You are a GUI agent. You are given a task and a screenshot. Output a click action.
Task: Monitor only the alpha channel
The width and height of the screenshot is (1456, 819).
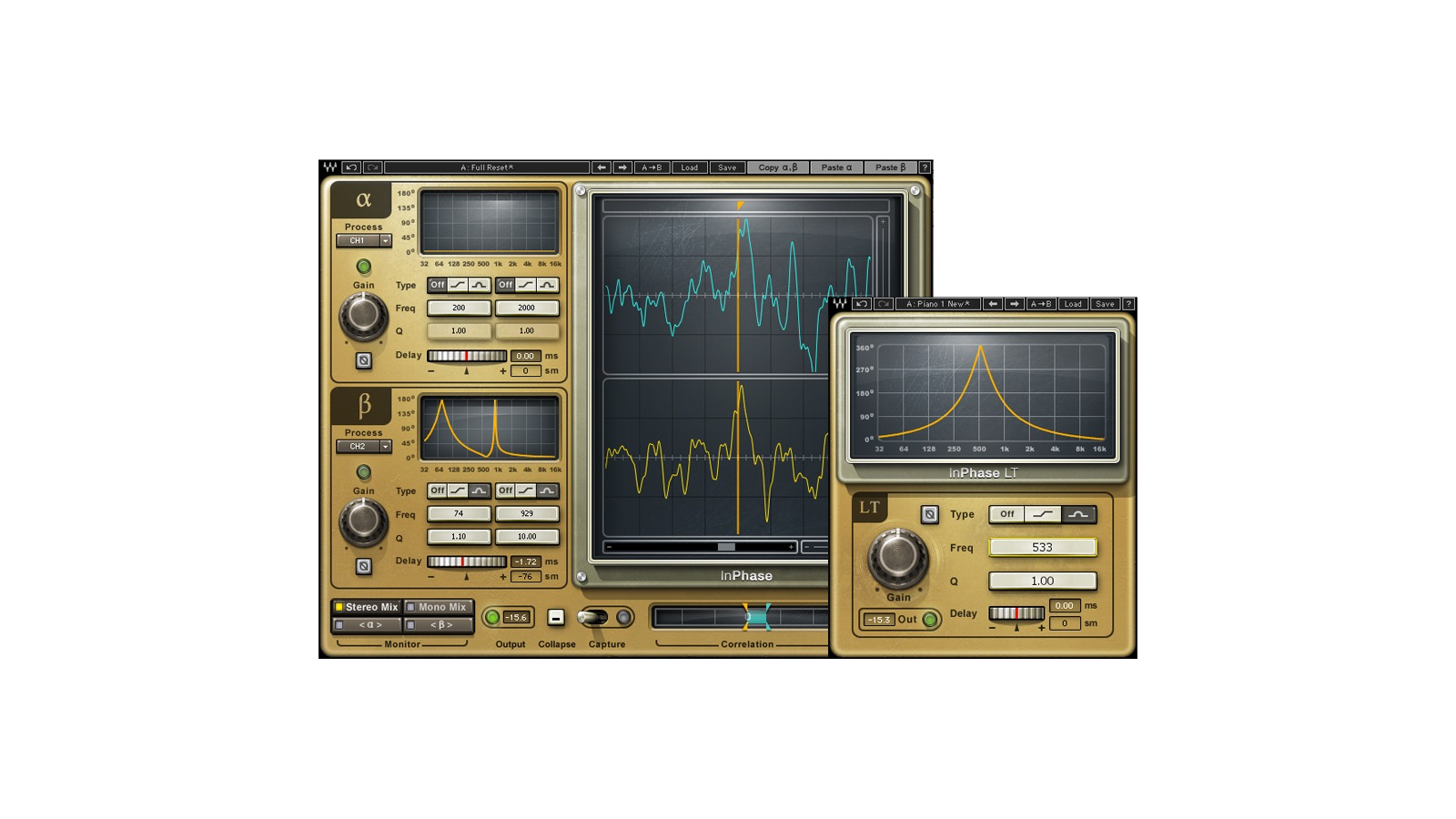coord(367,625)
